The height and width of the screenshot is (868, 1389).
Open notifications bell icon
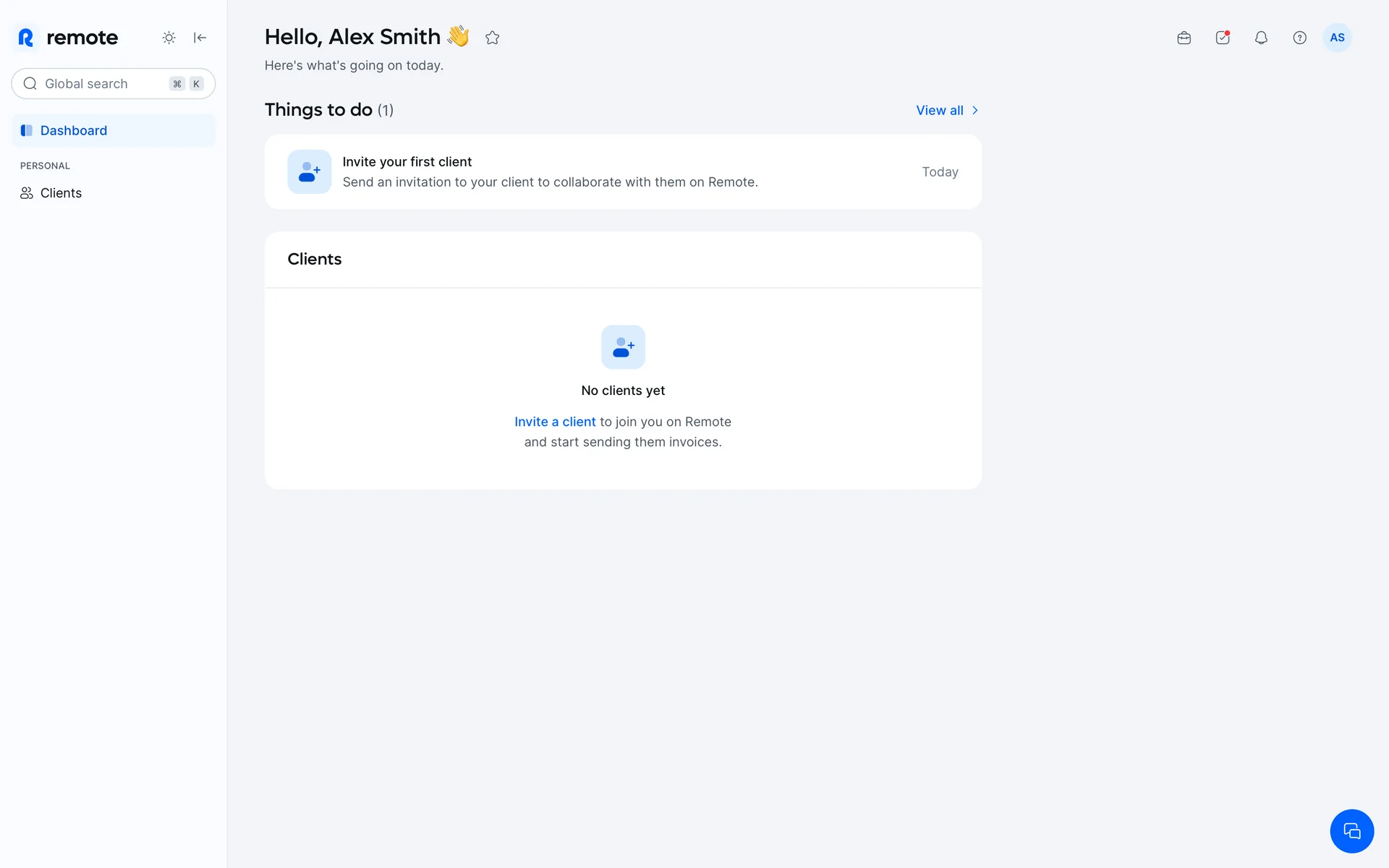click(x=1261, y=38)
